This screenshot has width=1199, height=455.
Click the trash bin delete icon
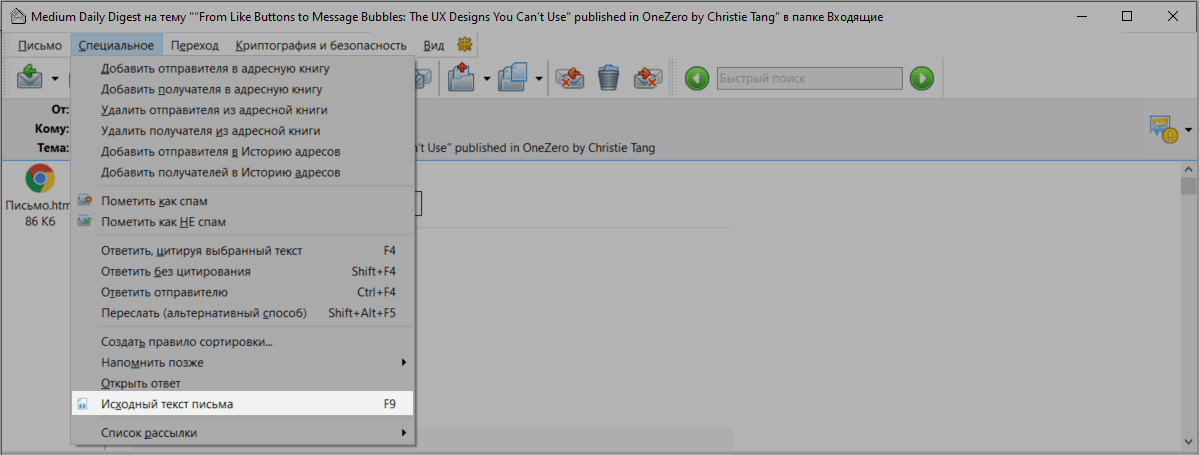[x=608, y=77]
